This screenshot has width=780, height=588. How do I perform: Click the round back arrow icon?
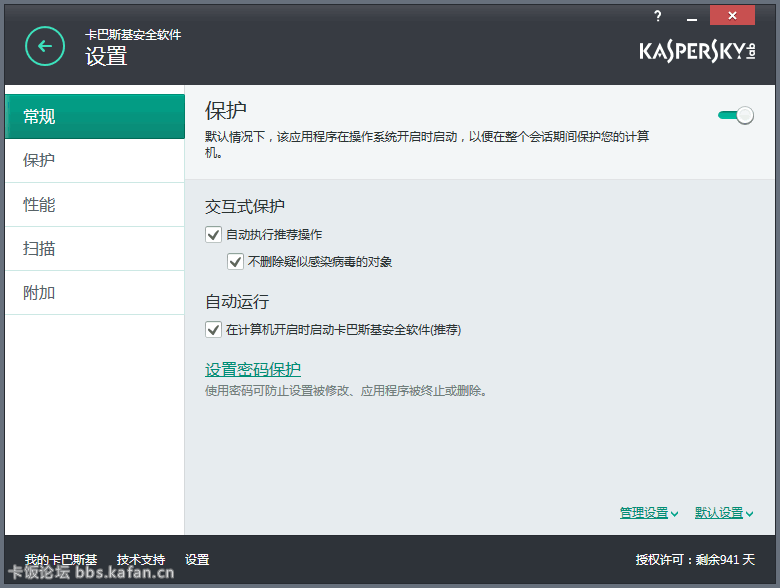45,46
